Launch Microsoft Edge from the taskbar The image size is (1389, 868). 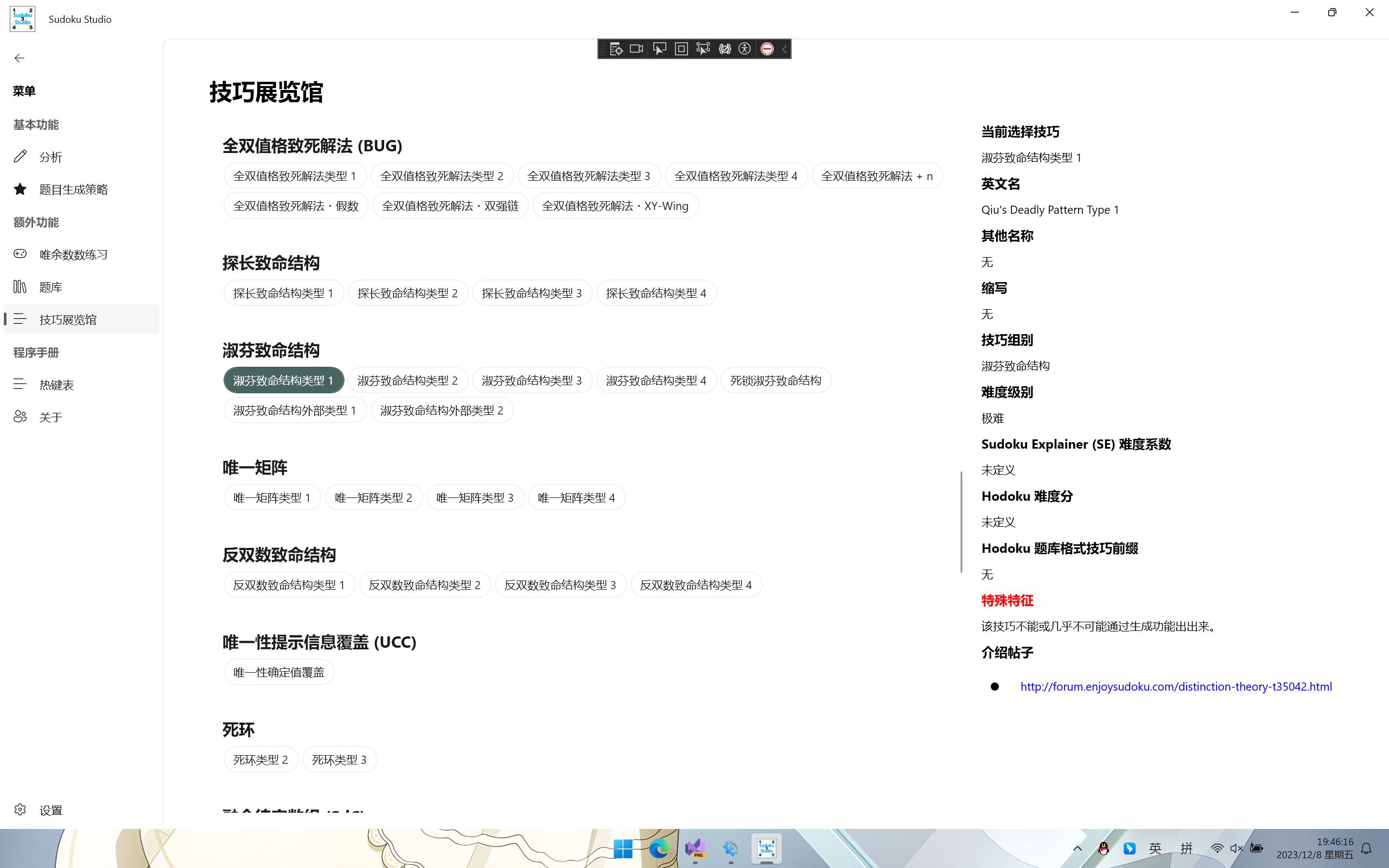point(659,848)
